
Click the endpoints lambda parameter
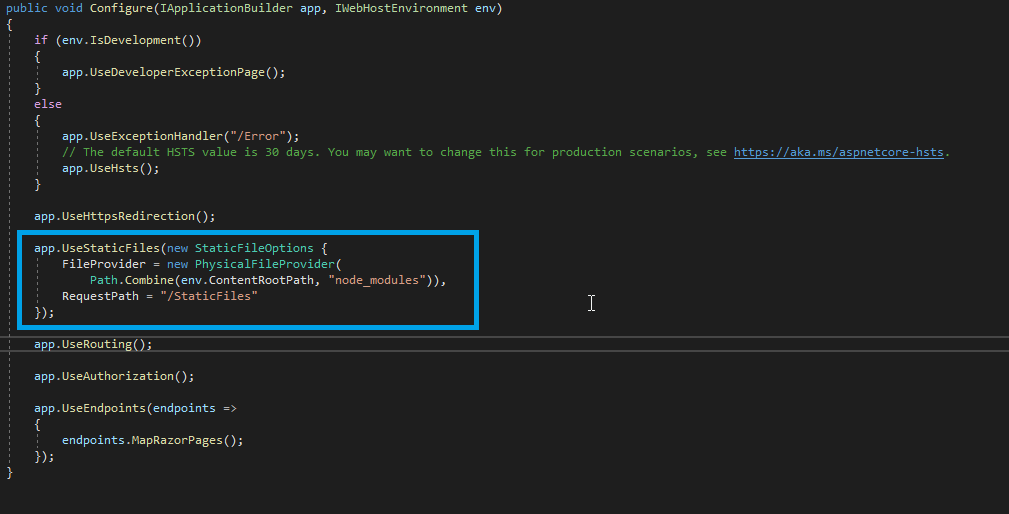coord(184,408)
